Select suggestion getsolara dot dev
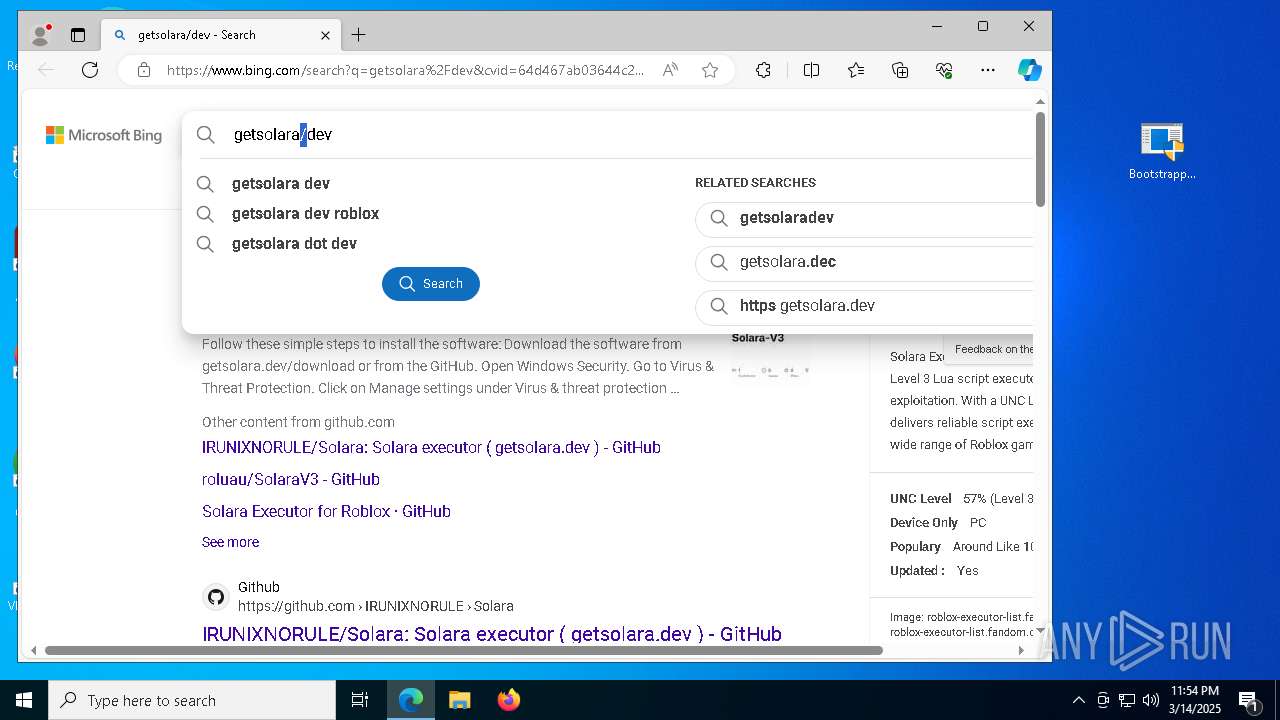 pyautogui.click(x=294, y=243)
